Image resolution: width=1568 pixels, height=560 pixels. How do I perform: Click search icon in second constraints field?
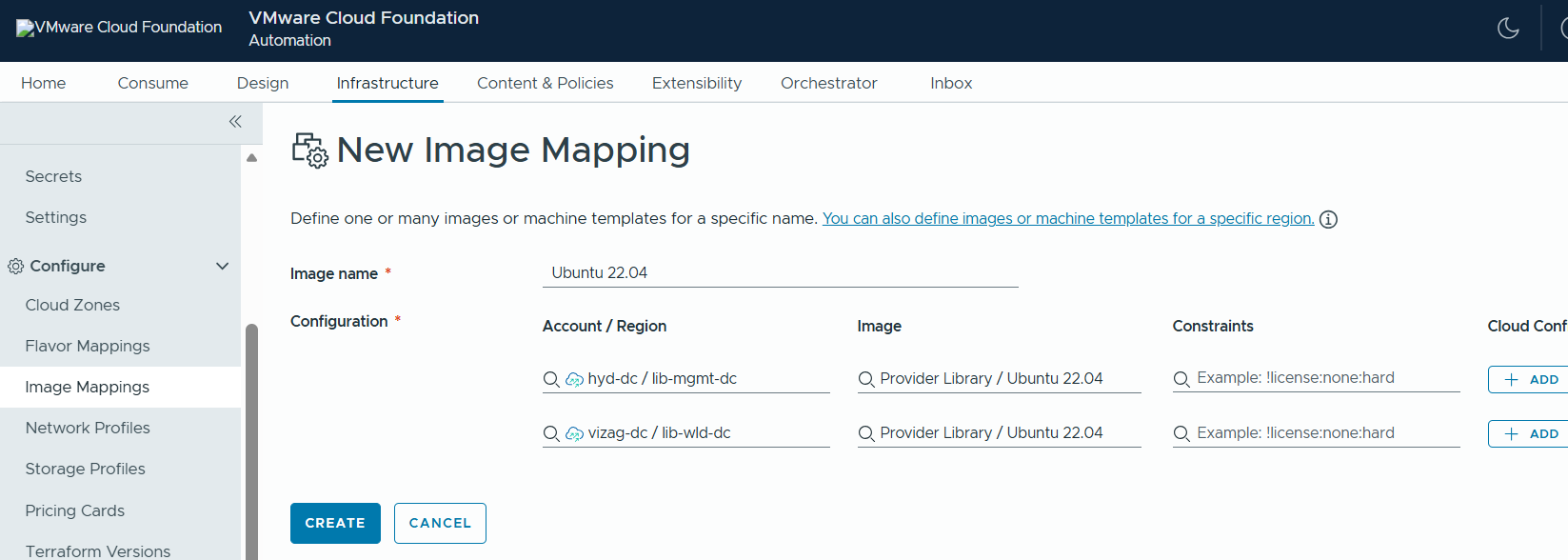[x=1181, y=433]
